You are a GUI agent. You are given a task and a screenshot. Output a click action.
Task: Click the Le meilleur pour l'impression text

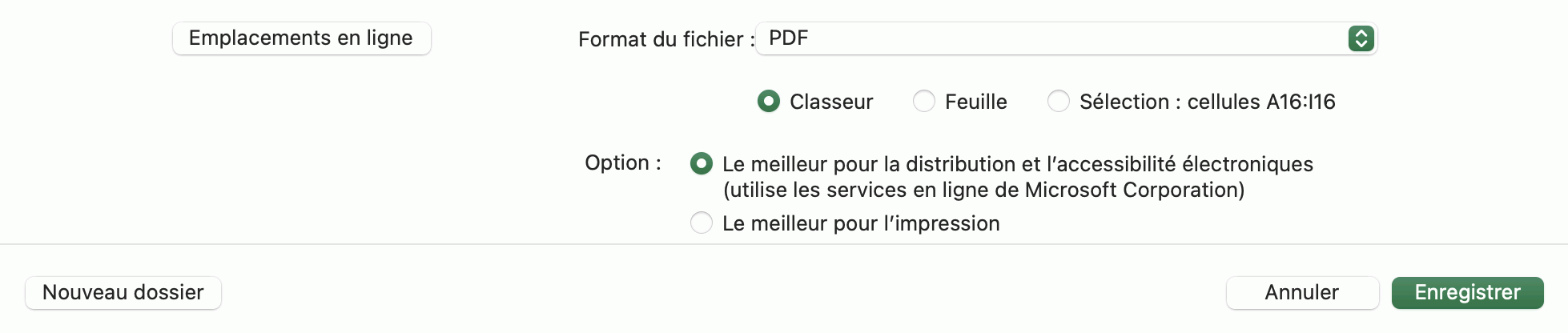(x=861, y=223)
